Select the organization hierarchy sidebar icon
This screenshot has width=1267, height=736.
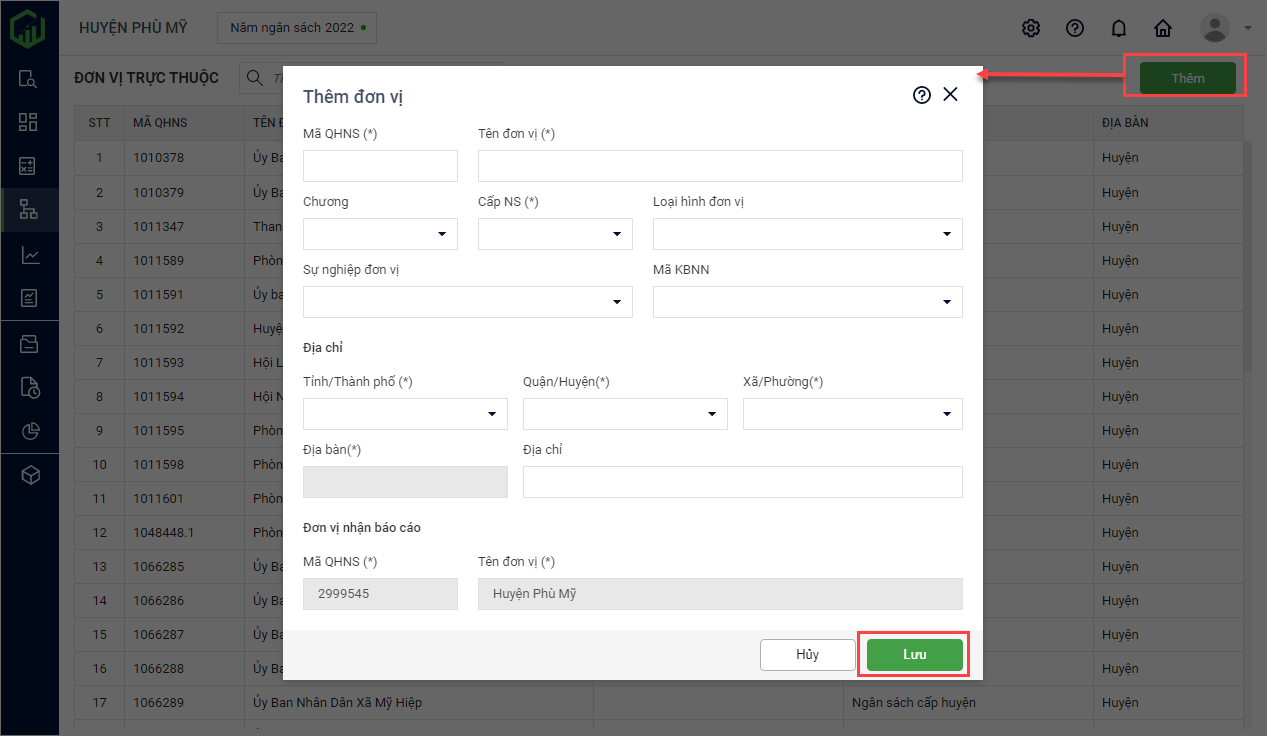[29, 210]
